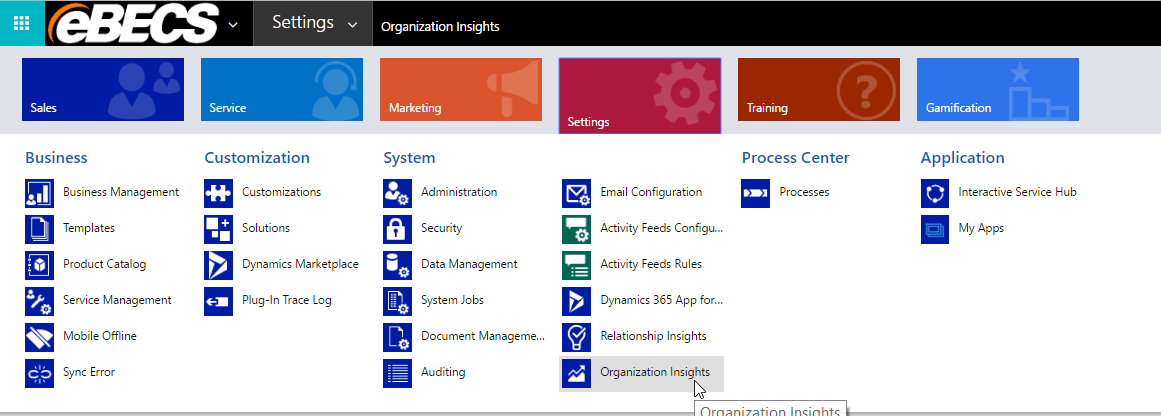Image resolution: width=1161 pixels, height=416 pixels.
Task: Go to the Auditing link
Action: [x=443, y=372]
